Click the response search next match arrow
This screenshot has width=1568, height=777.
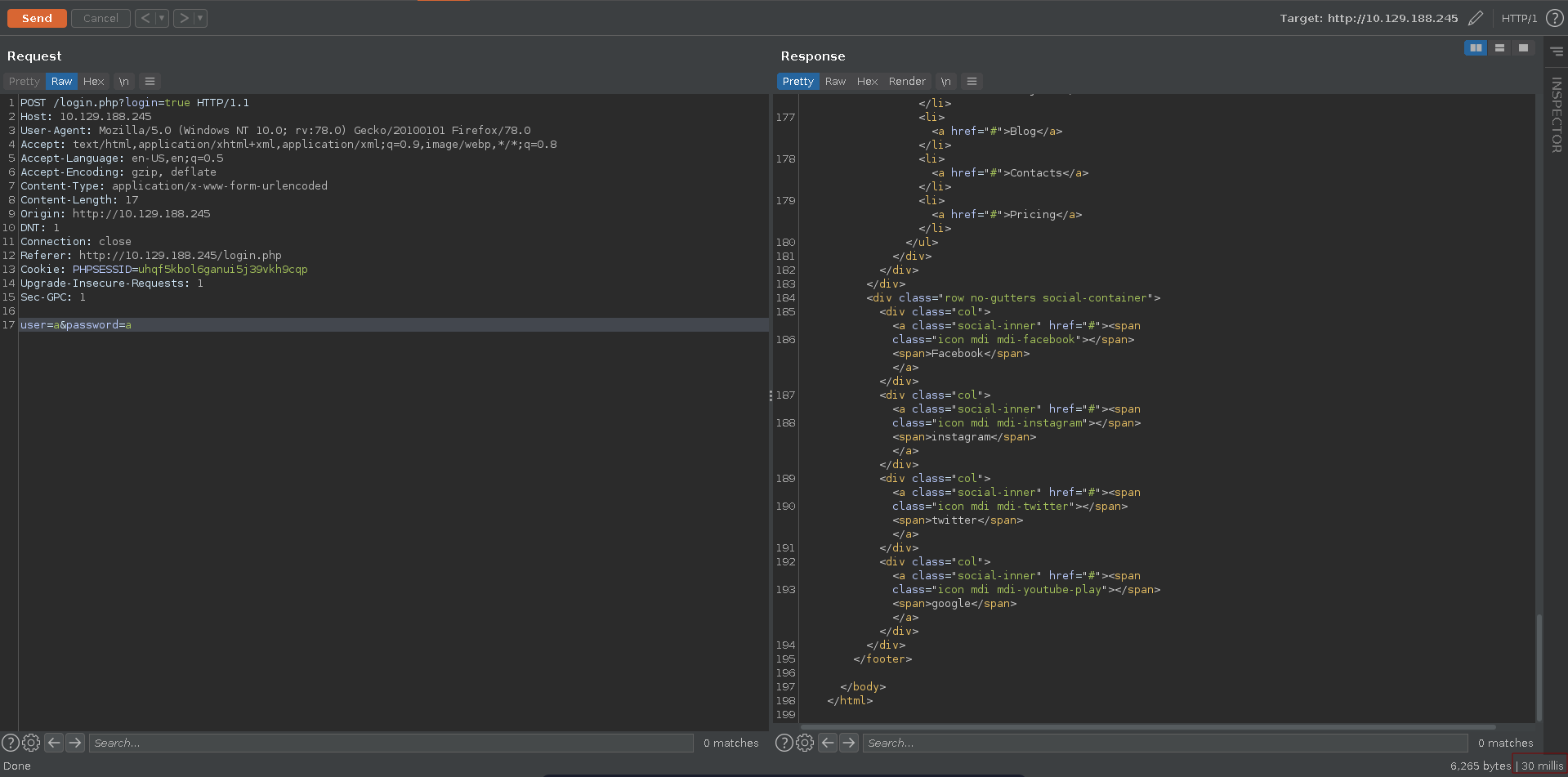coord(849,743)
